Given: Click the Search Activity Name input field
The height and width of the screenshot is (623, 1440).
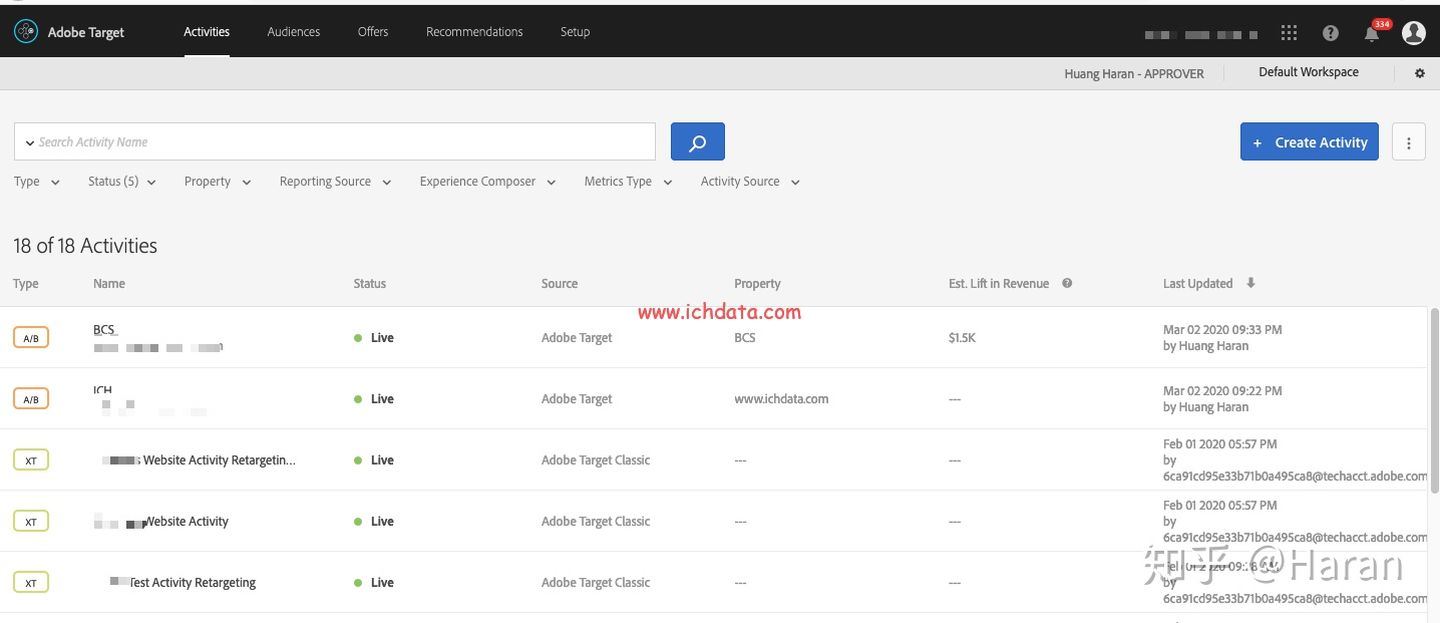Looking at the screenshot, I should (335, 142).
